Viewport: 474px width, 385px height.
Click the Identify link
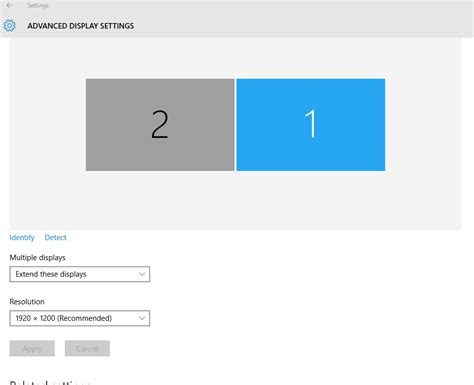tap(22, 237)
